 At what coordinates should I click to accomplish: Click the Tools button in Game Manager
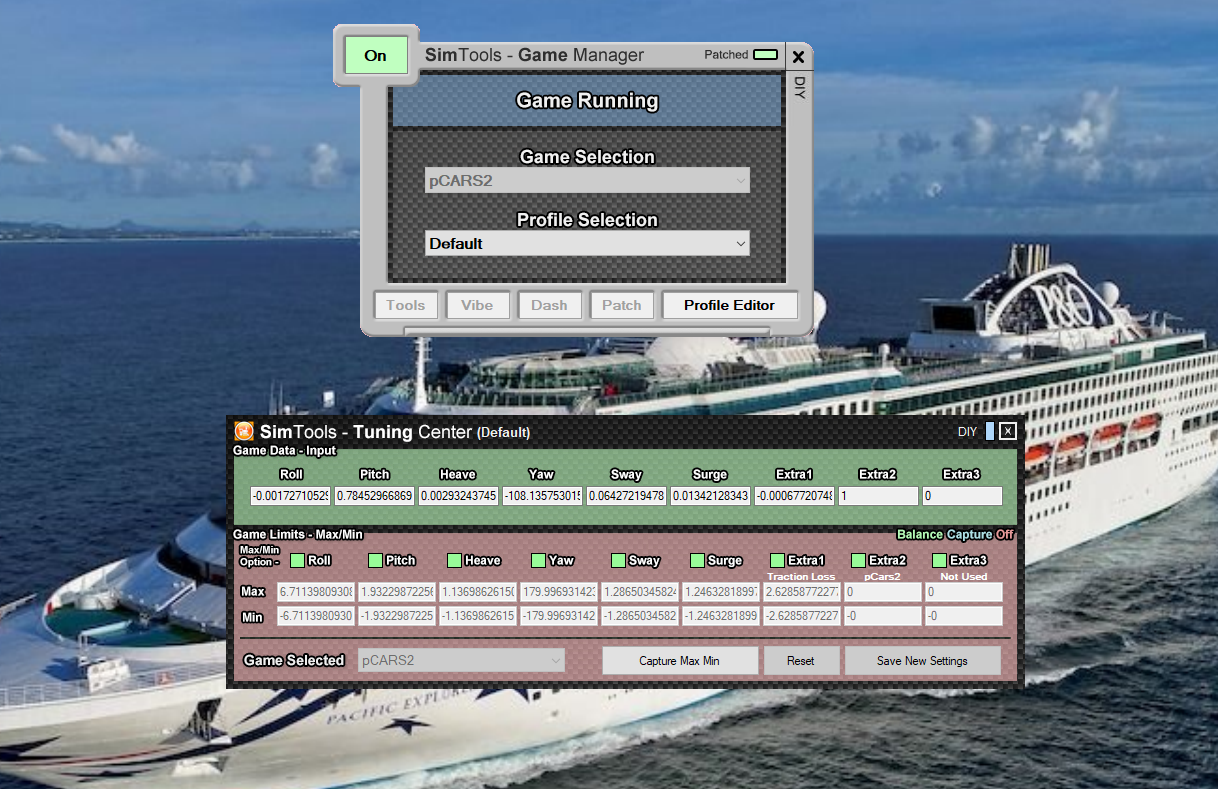406,305
